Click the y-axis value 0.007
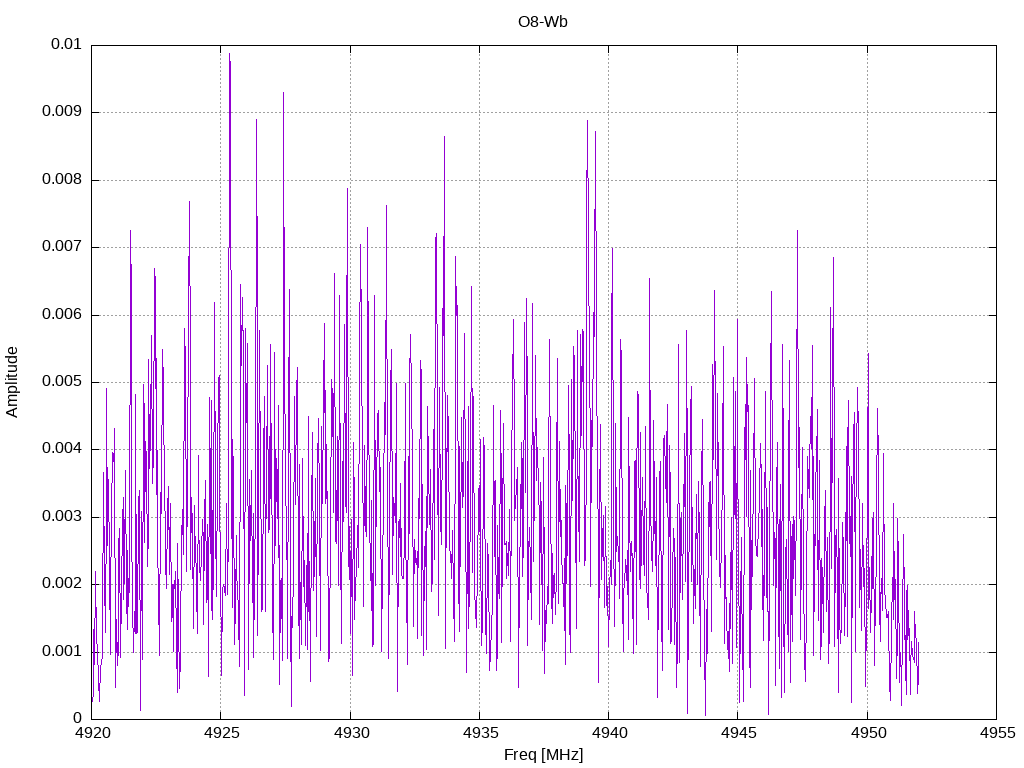The width and height of the screenshot is (1024, 768). pos(61,247)
